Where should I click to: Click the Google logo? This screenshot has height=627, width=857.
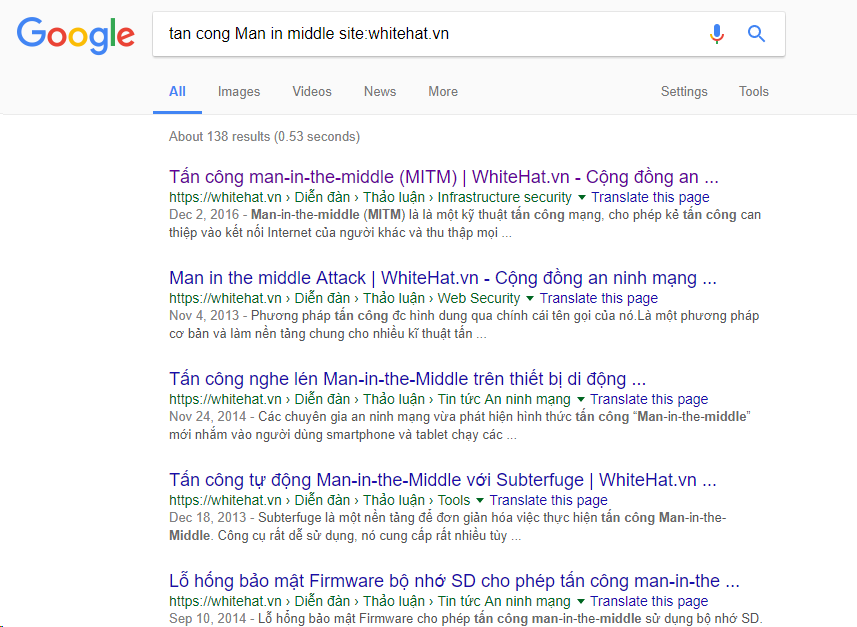(x=76, y=35)
